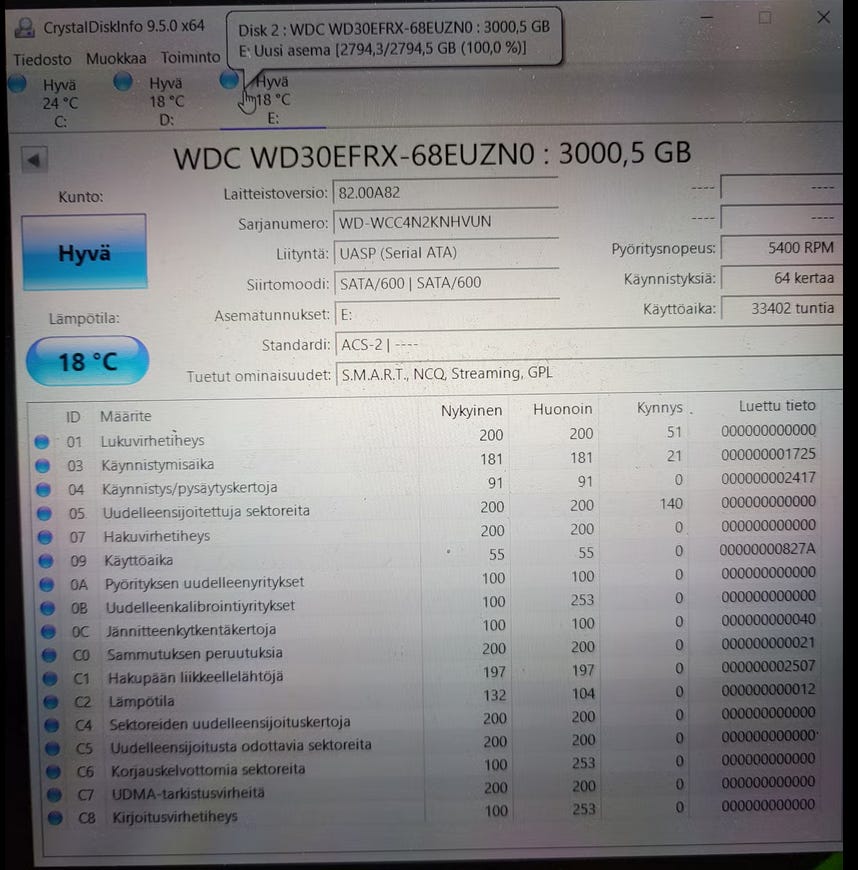Screen dimensions: 858x870
Task: Click raw value 0000000827A
Action: tap(768, 549)
